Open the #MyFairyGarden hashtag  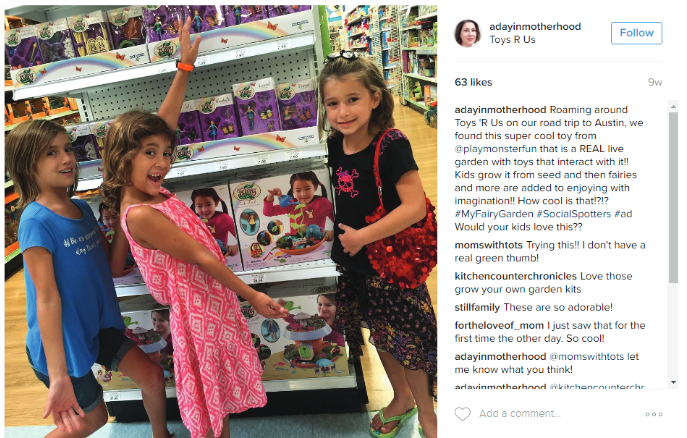click(x=494, y=214)
